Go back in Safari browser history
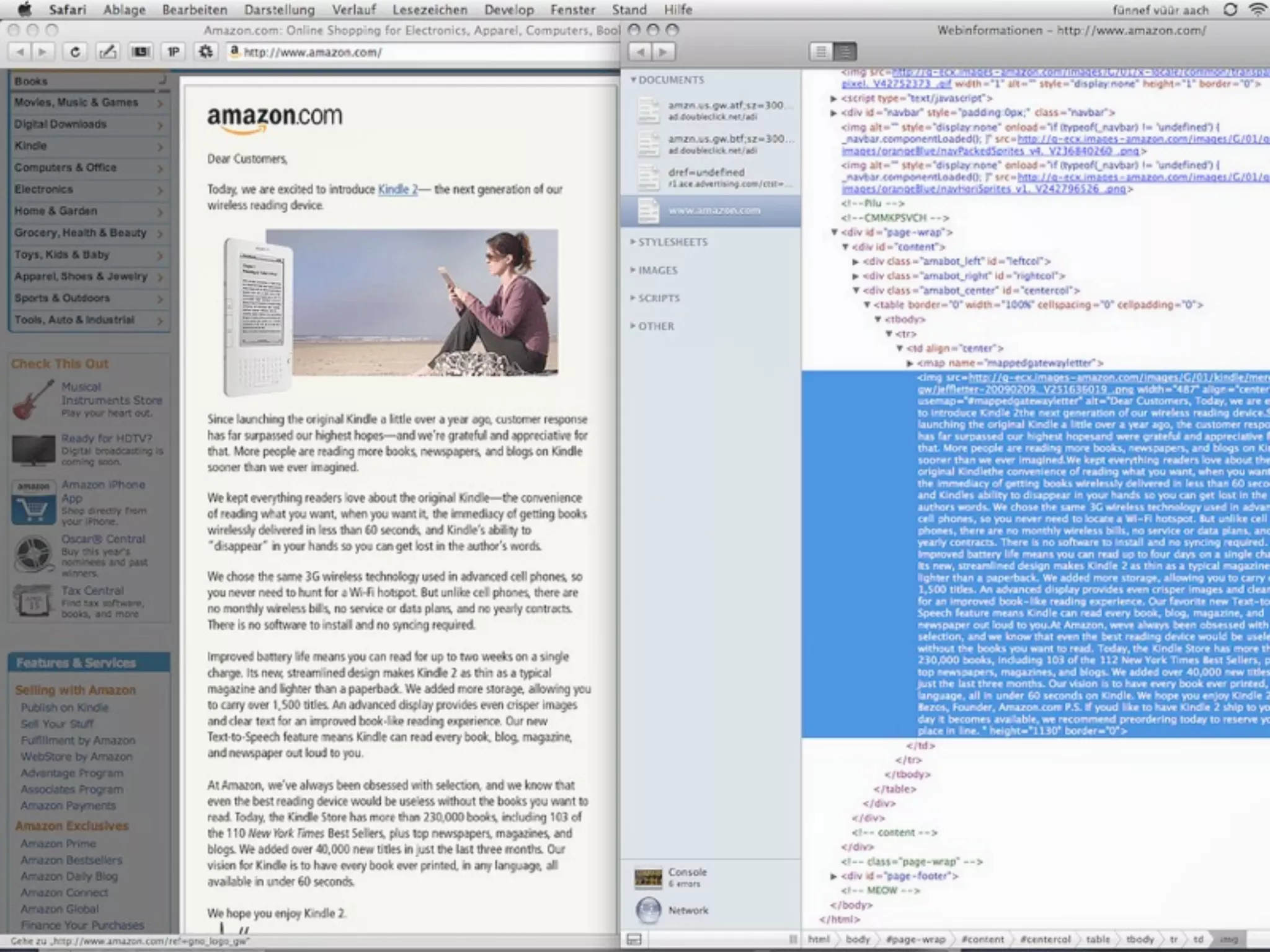This screenshot has width=1270, height=952. (x=20, y=52)
